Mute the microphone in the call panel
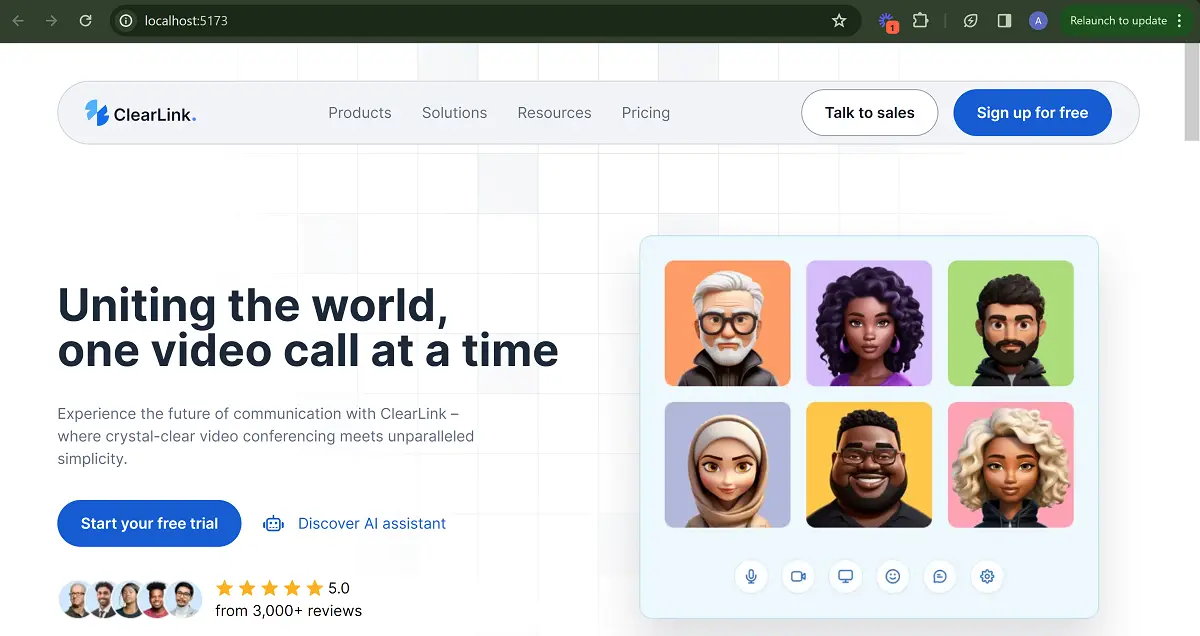 point(750,576)
